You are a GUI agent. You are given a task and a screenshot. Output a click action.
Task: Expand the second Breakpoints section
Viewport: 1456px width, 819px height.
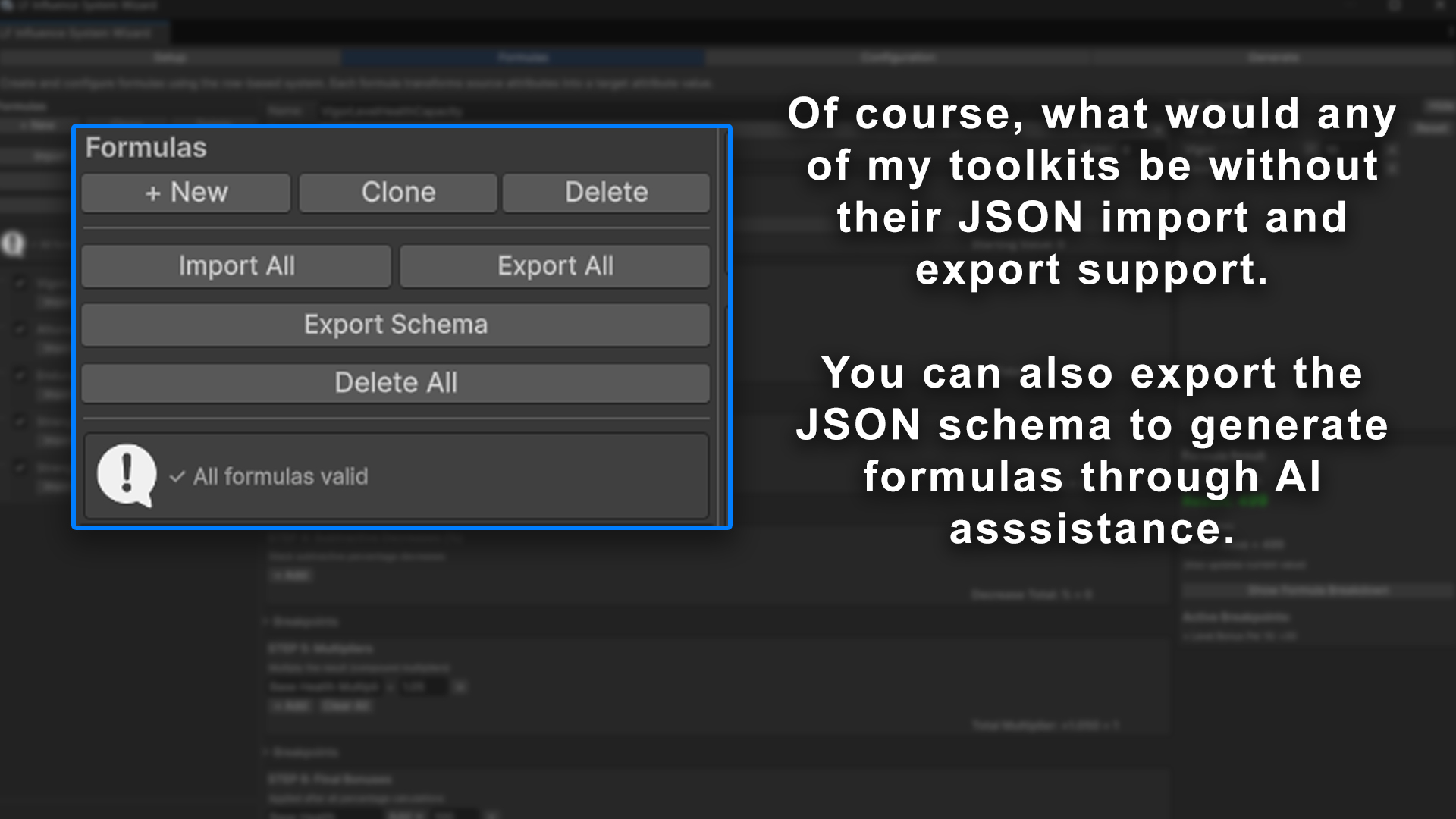pyautogui.click(x=303, y=752)
